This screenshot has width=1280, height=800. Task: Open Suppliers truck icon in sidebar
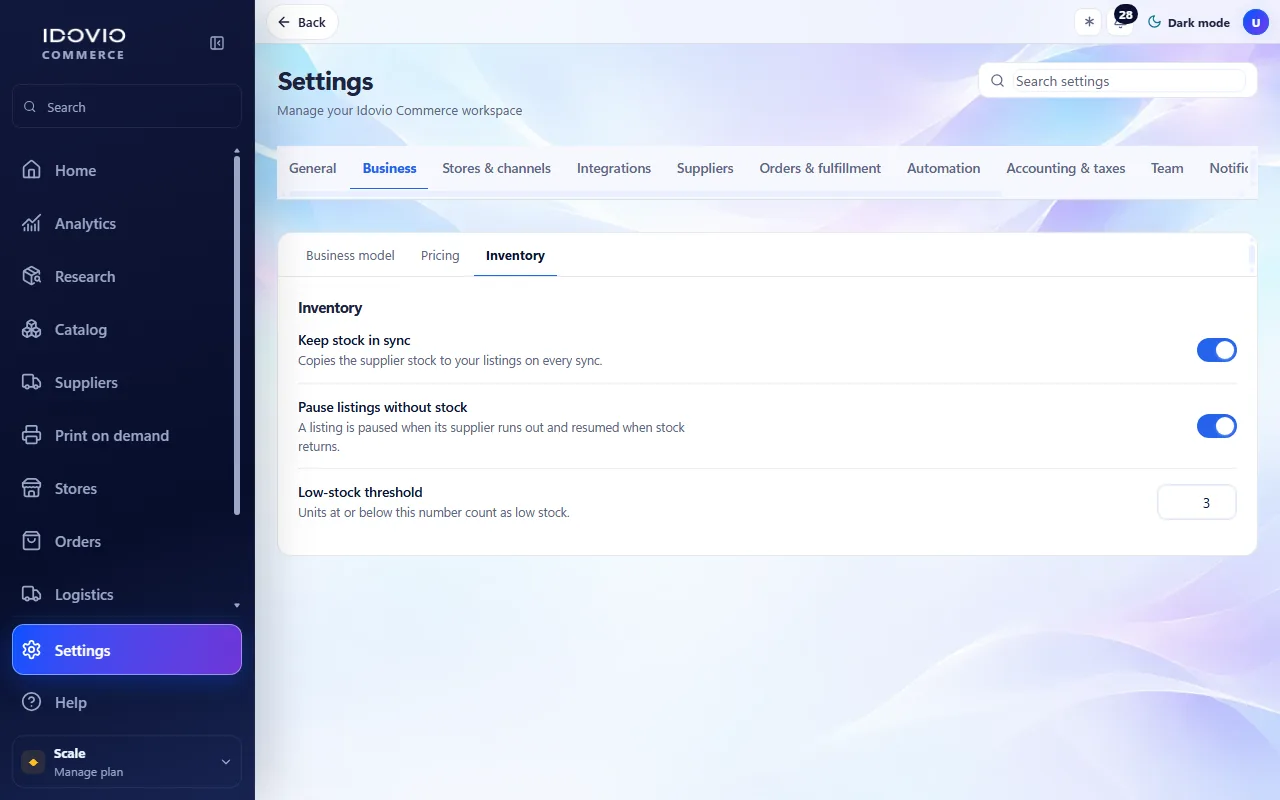[32, 382]
